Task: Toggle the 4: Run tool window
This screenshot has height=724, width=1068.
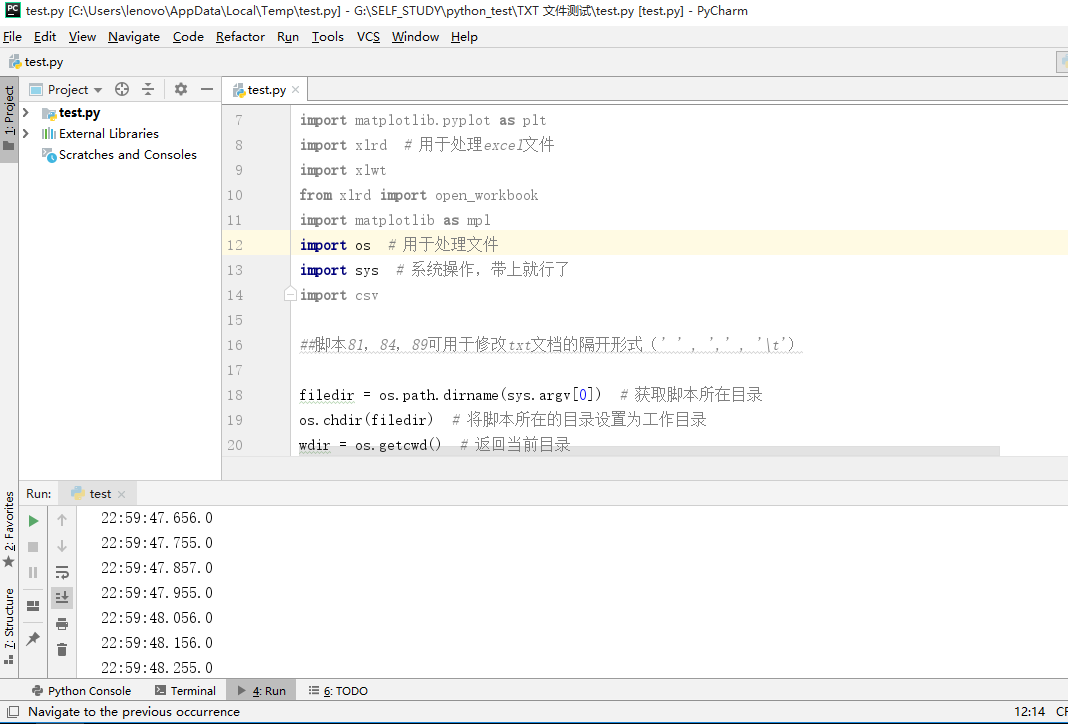Action: click(x=262, y=691)
